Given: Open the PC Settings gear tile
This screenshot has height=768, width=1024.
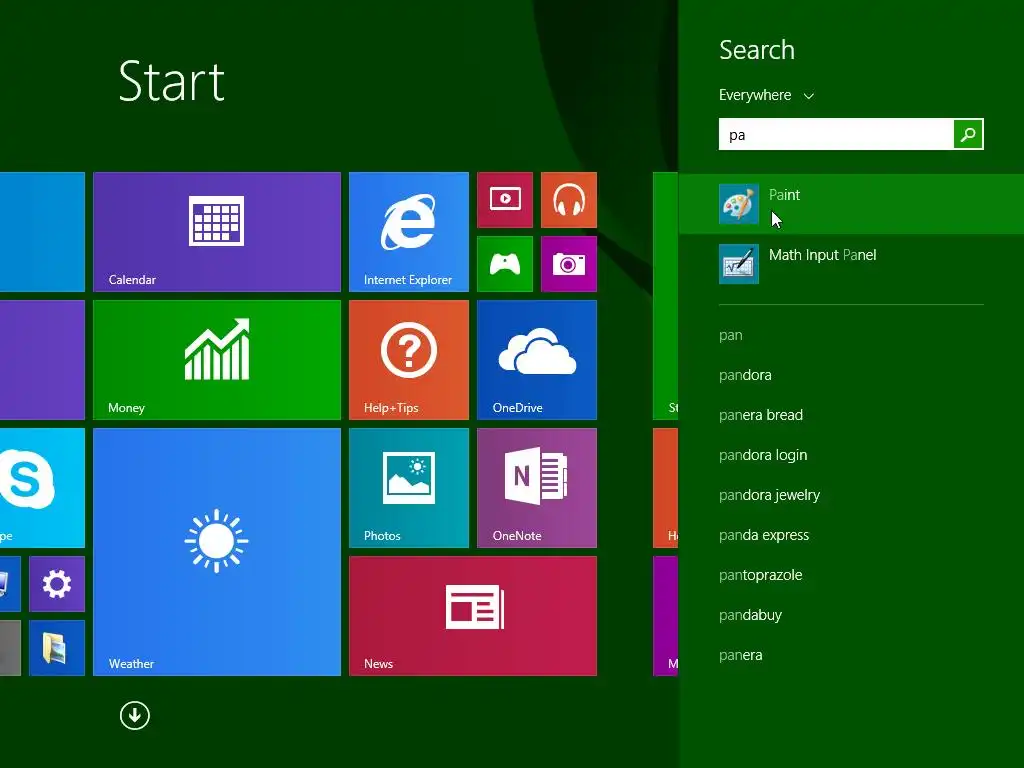Looking at the screenshot, I should (57, 584).
